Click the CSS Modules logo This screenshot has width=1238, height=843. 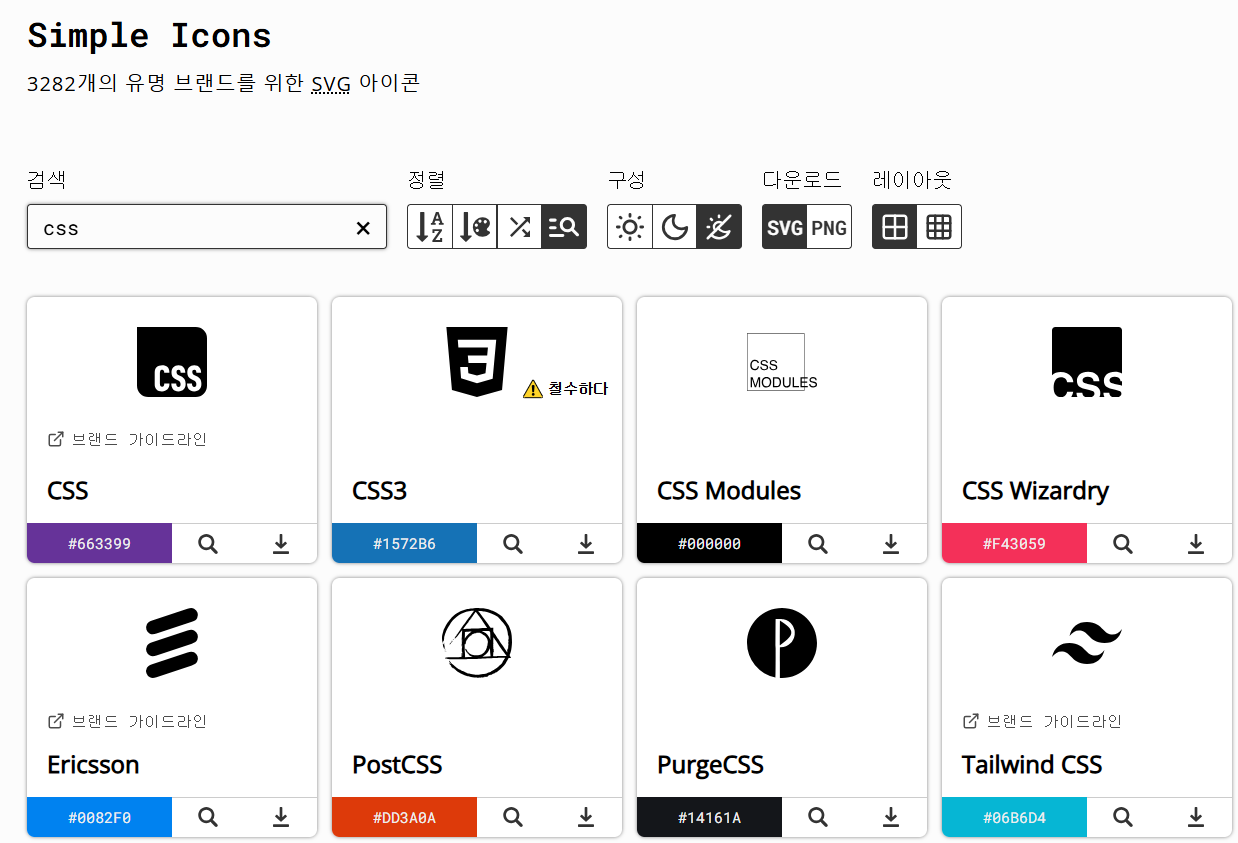(782, 362)
